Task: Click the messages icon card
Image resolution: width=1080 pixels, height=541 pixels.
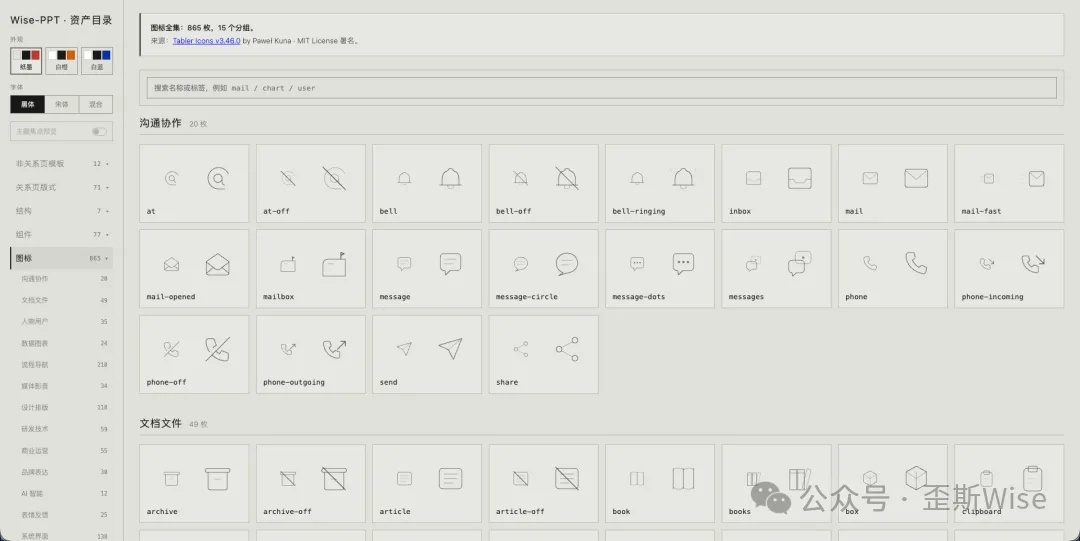Action: tap(776, 269)
